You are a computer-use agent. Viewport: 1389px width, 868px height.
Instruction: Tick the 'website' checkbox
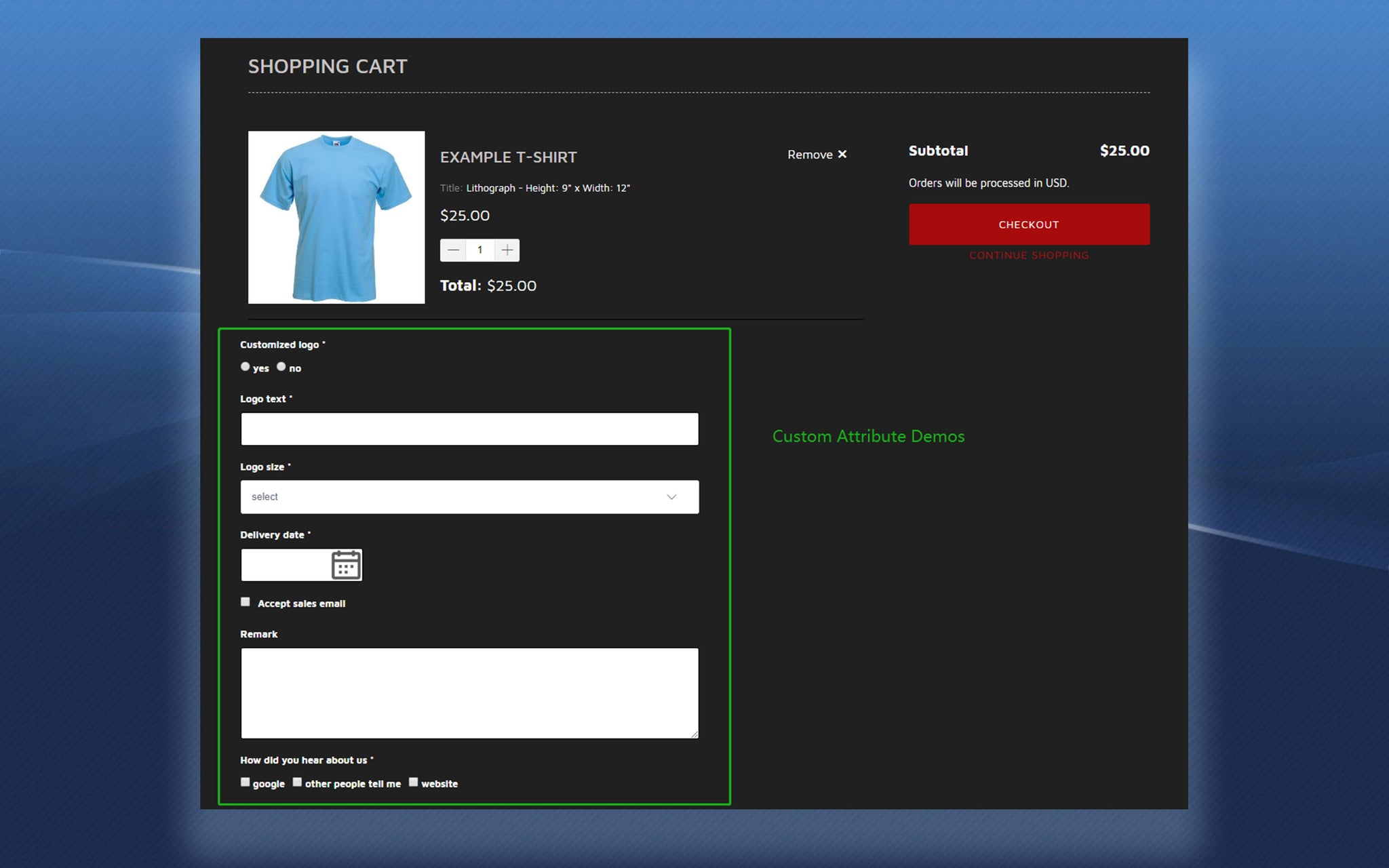click(413, 782)
